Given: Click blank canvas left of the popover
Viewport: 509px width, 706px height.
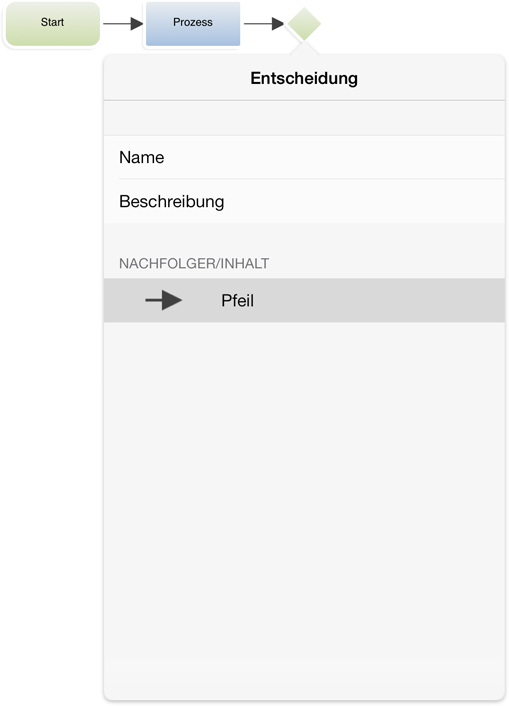Looking at the screenshot, I should (x=52, y=360).
